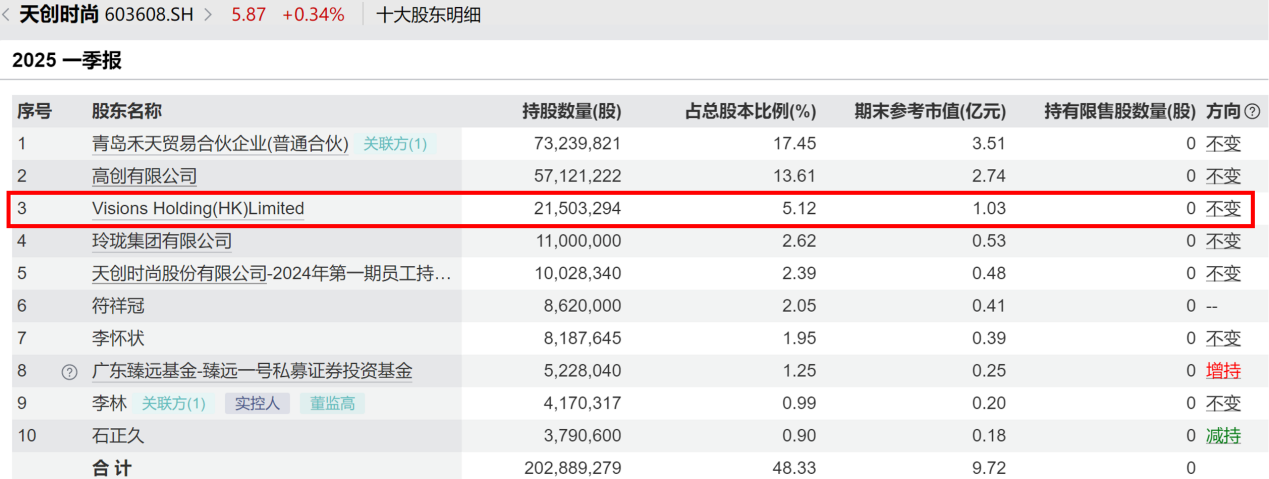
Task: Click the 增持 direction in row 8
Action: 1223,371
